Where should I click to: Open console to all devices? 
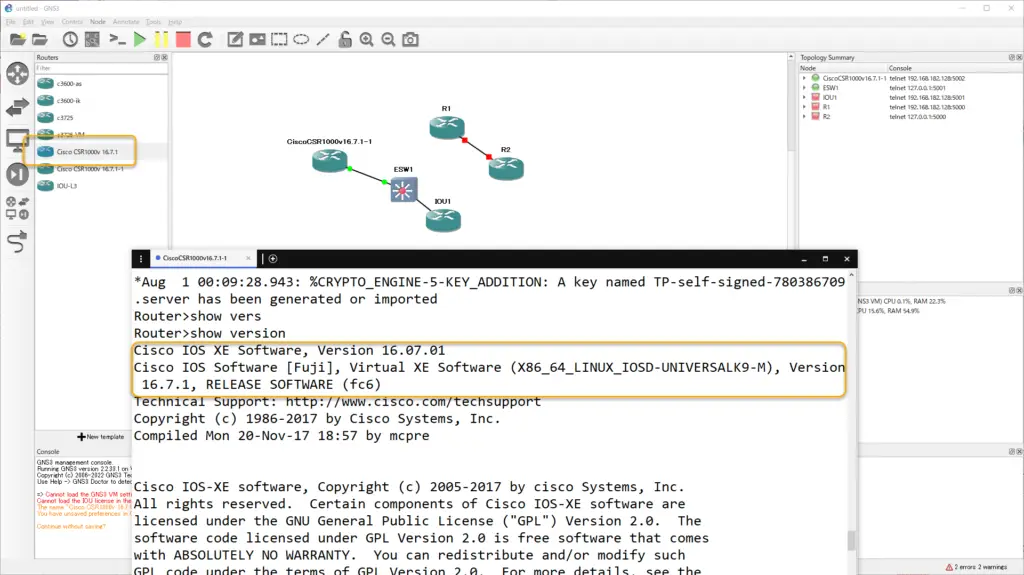coord(118,40)
